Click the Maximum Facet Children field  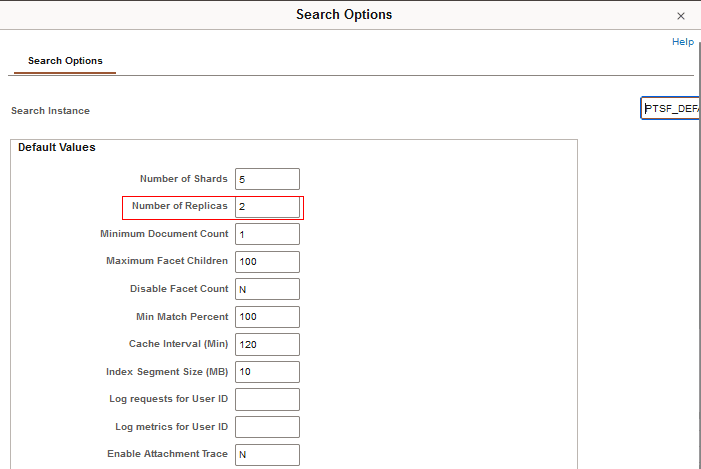coord(267,262)
